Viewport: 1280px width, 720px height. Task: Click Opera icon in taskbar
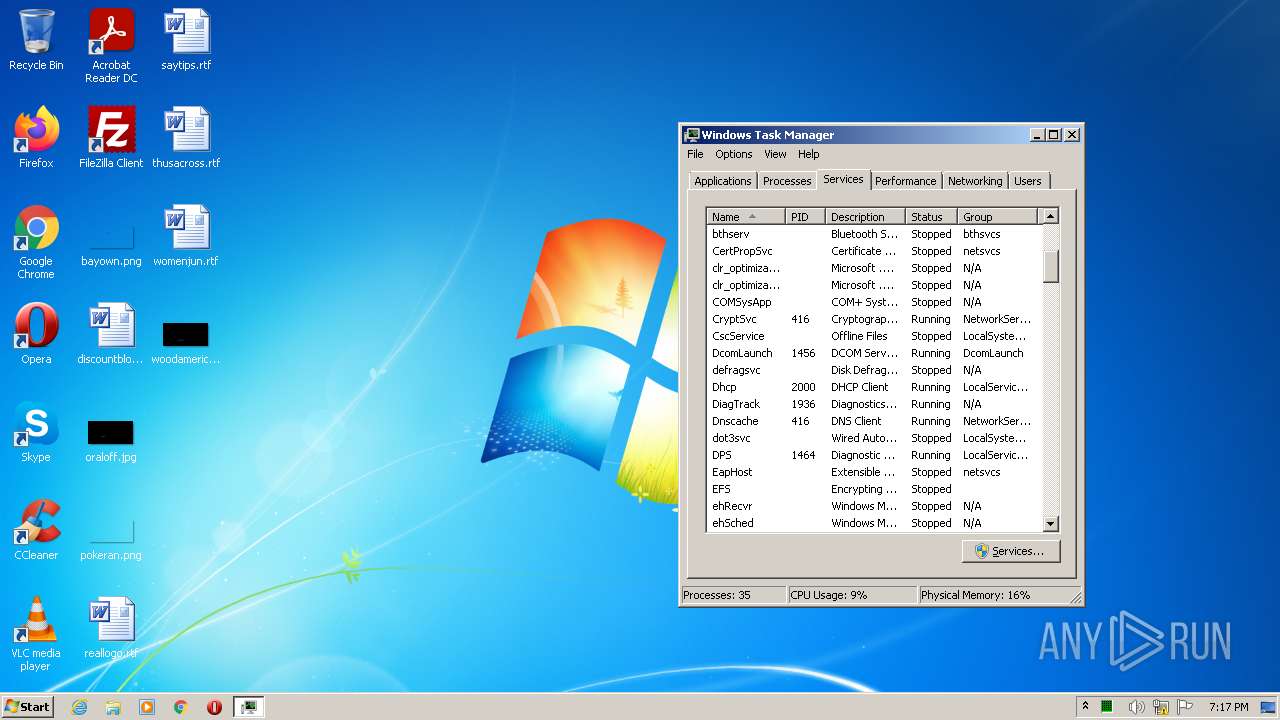tap(214, 707)
